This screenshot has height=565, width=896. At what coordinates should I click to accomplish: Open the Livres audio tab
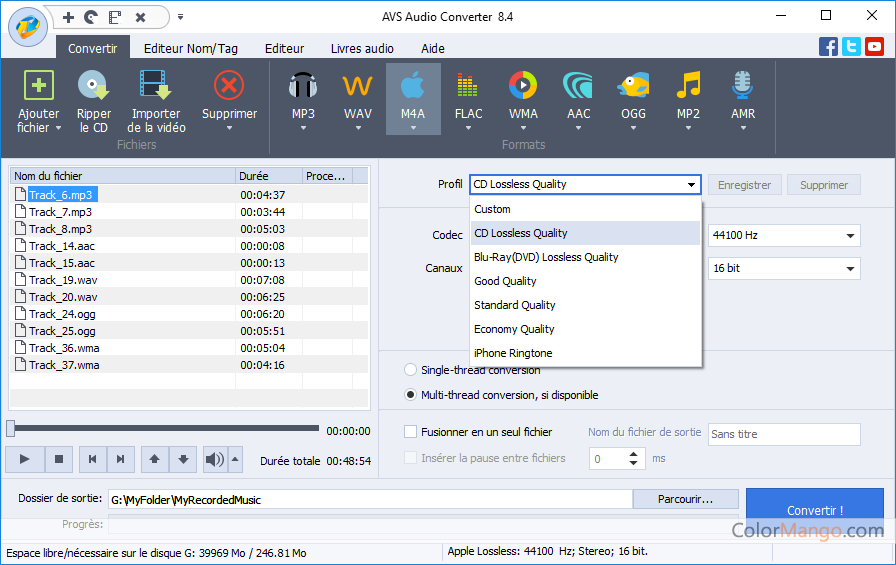(x=362, y=49)
